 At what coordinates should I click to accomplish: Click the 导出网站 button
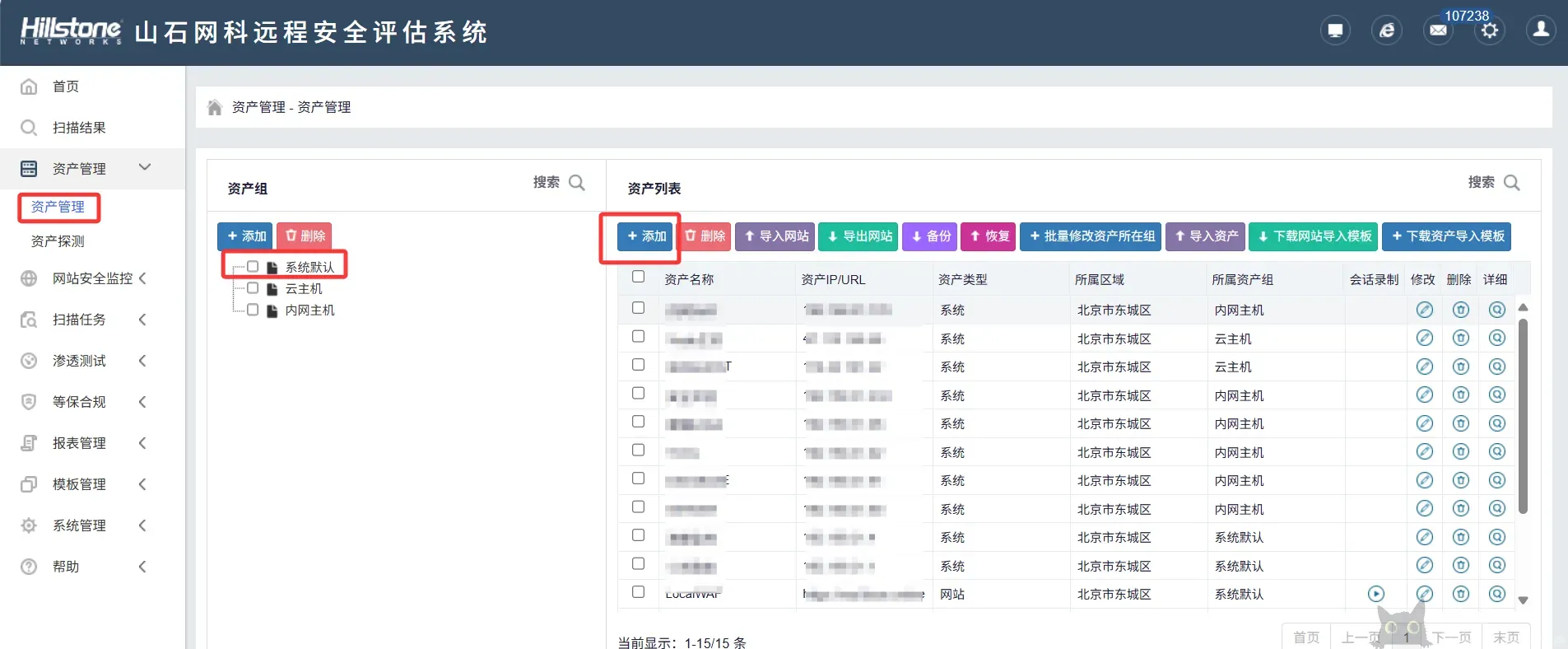pos(858,236)
